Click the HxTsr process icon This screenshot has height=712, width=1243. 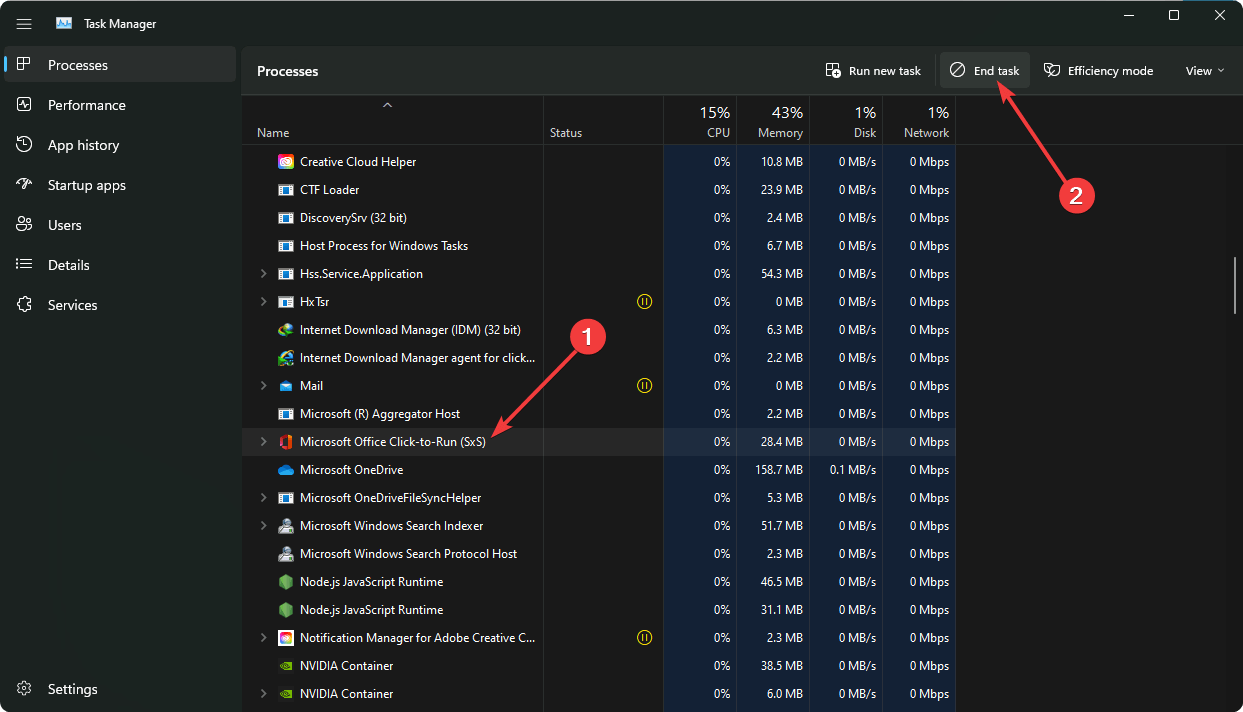[285, 302]
